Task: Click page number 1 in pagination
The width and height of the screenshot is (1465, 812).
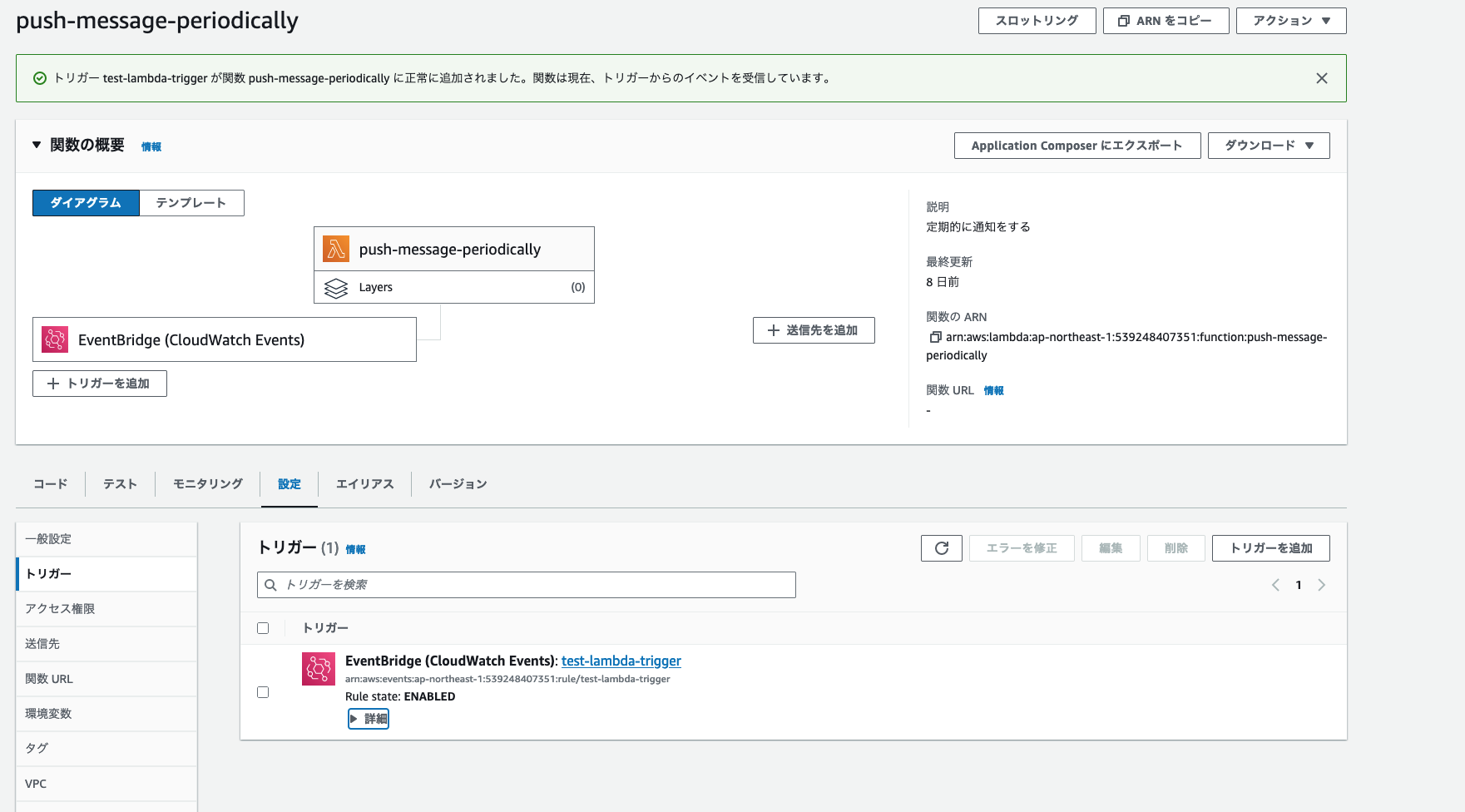Action: pyautogui.click(x=1299, y=585)
